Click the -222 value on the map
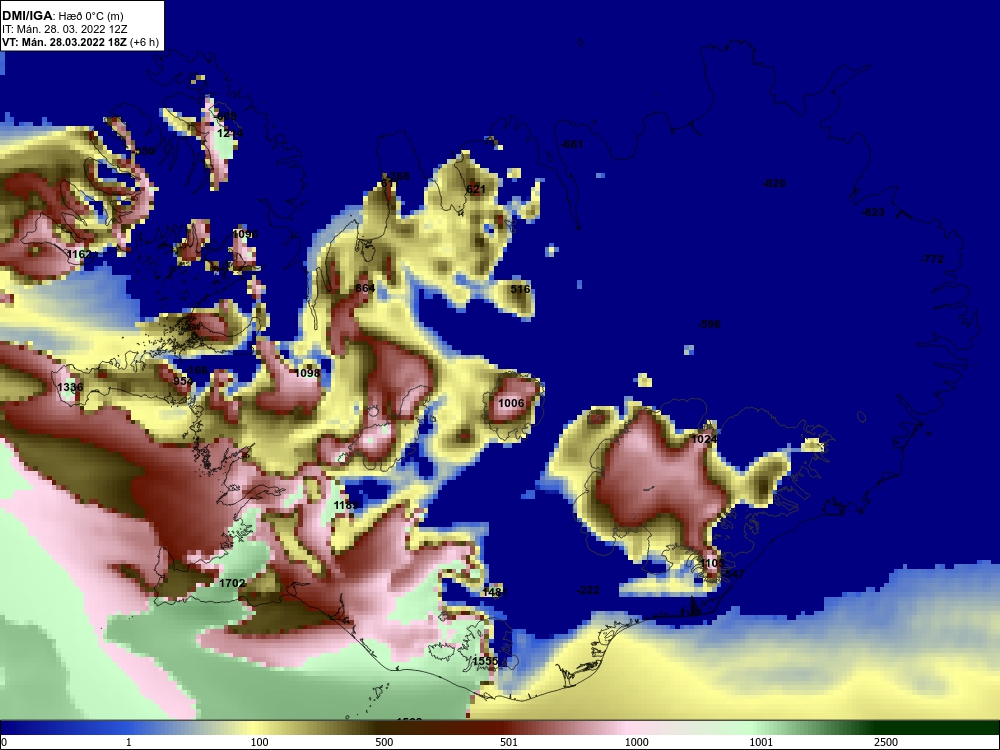The image size is (1000, 750). tap(588, 591)
